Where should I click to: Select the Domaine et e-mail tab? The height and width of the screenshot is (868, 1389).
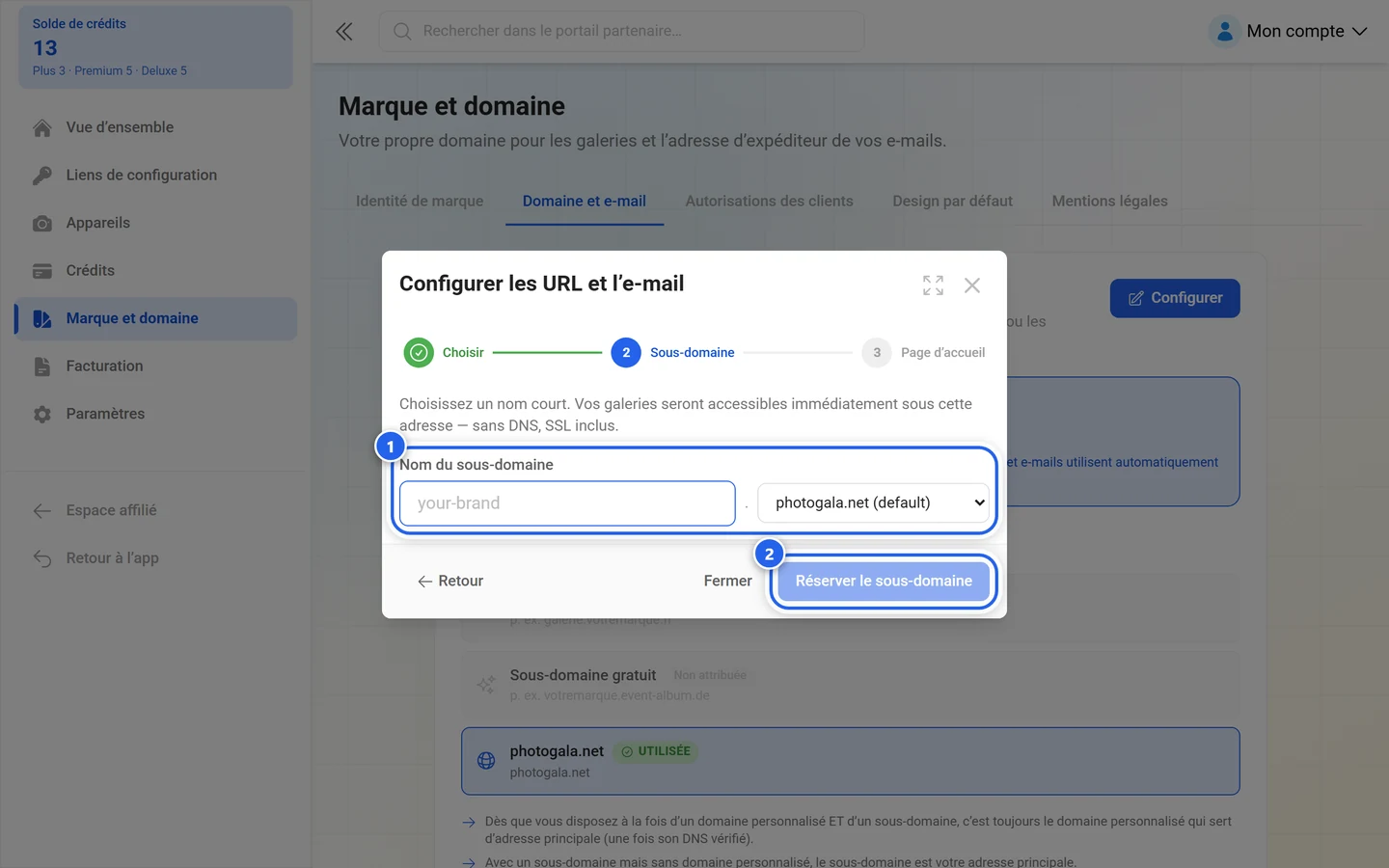[585, 202]
